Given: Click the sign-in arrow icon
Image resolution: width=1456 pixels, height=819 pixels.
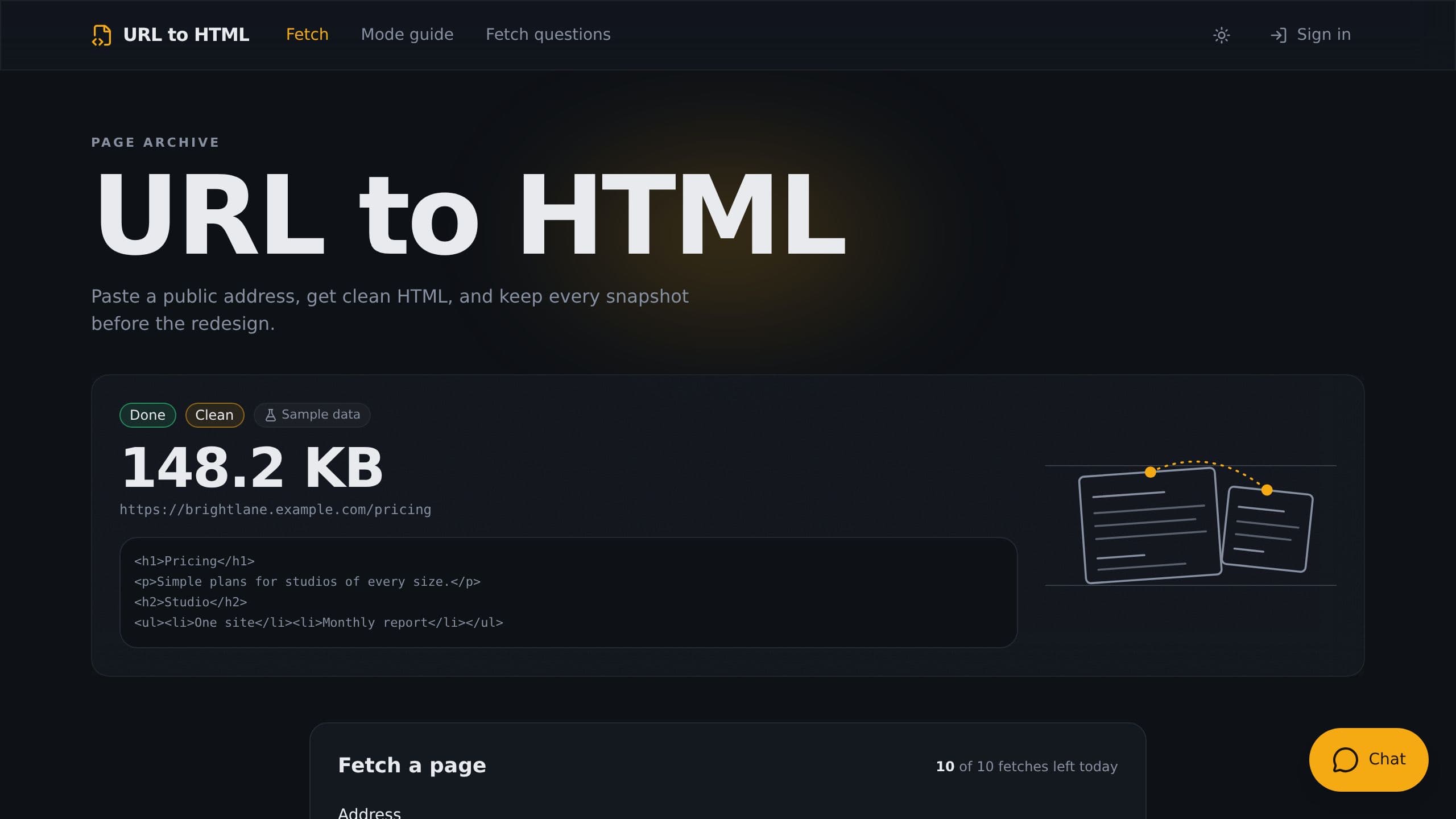Looking at the screenshot, I should coord(1278,35).
